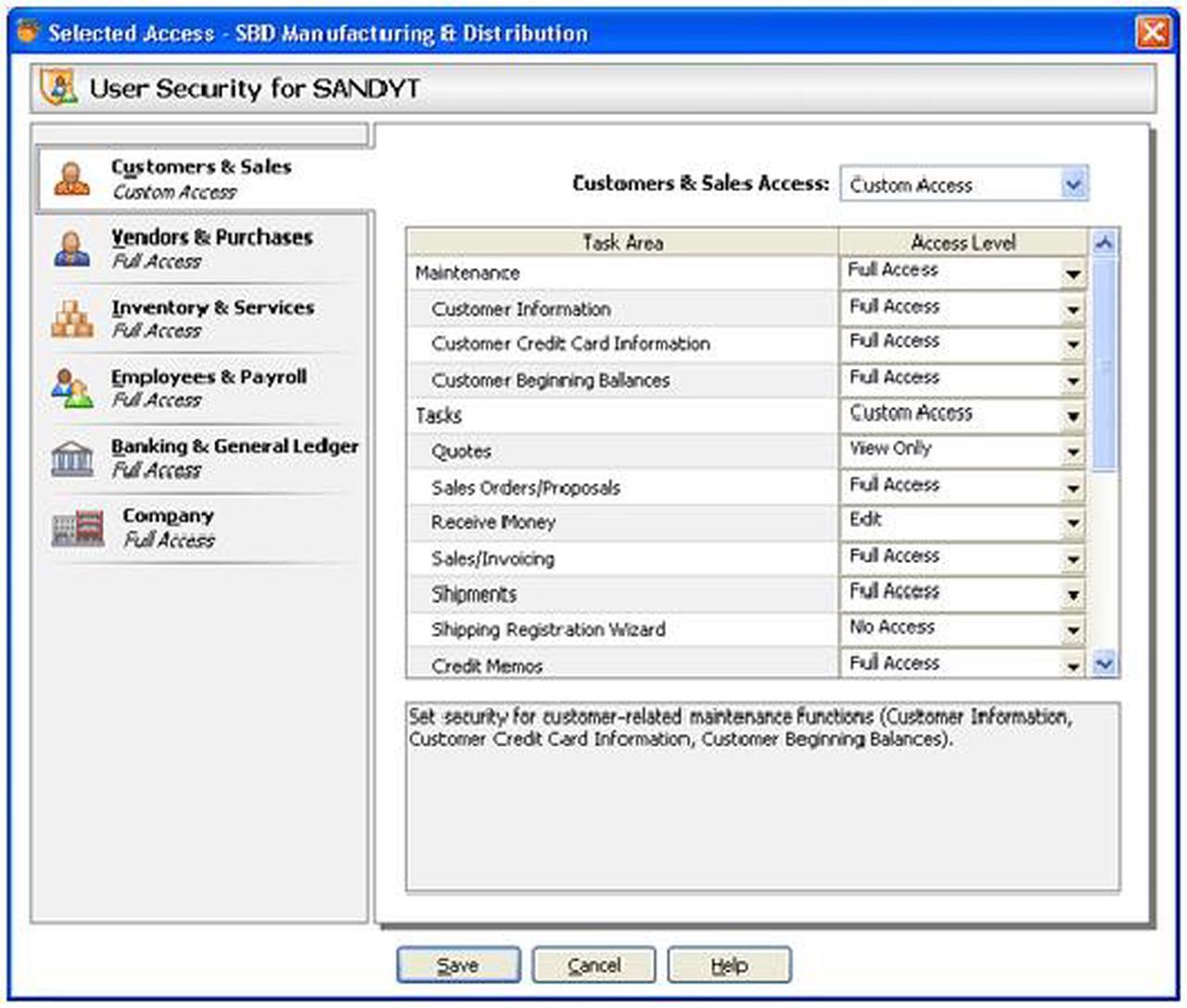Viewport: 1187px width, 1008px height.
Task: Close the Selected Access window
Action: tap(1154, 32)
